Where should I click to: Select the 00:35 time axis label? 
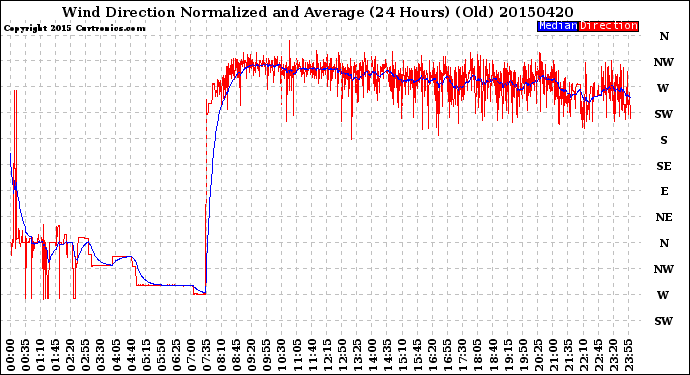tap(26, 355)
